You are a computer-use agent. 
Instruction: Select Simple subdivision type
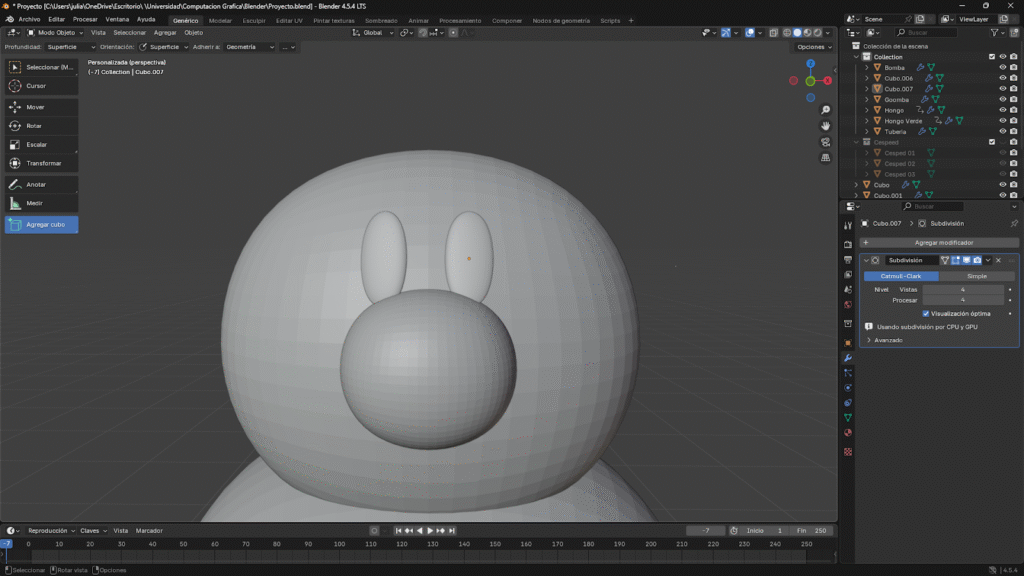pyautogui.click(x=976, y=276)
